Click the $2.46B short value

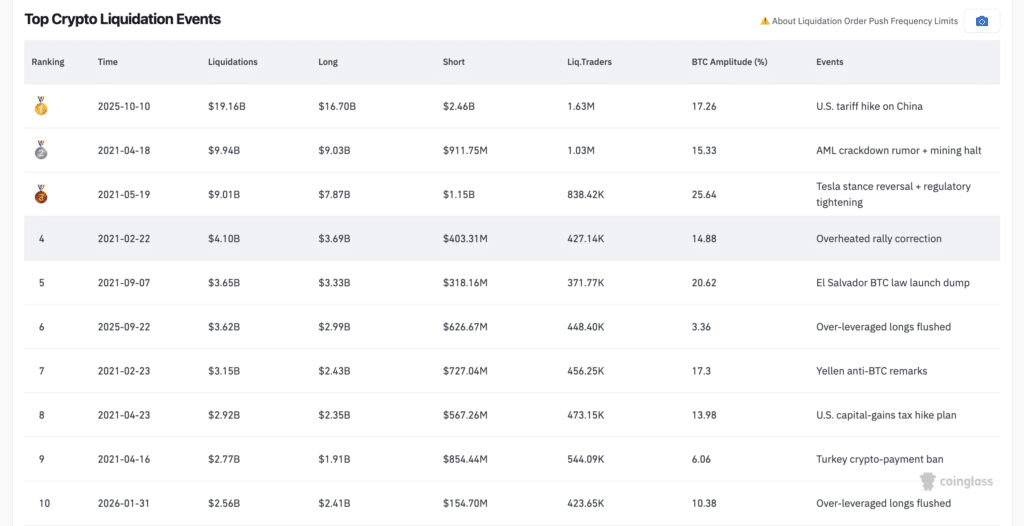click(x=460, y=106)
